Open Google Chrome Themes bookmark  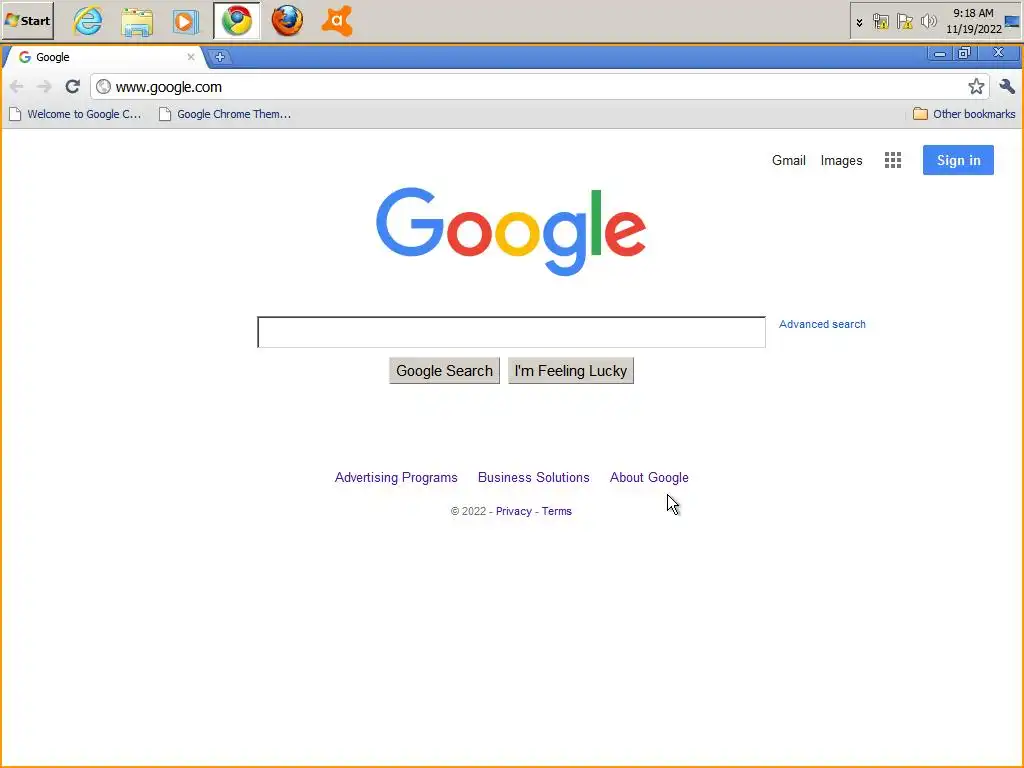click(x=225, y=114)
